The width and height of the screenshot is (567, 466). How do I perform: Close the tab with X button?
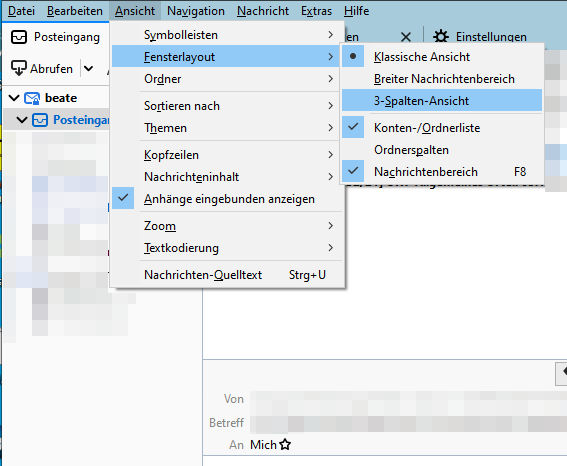[406, 37]
